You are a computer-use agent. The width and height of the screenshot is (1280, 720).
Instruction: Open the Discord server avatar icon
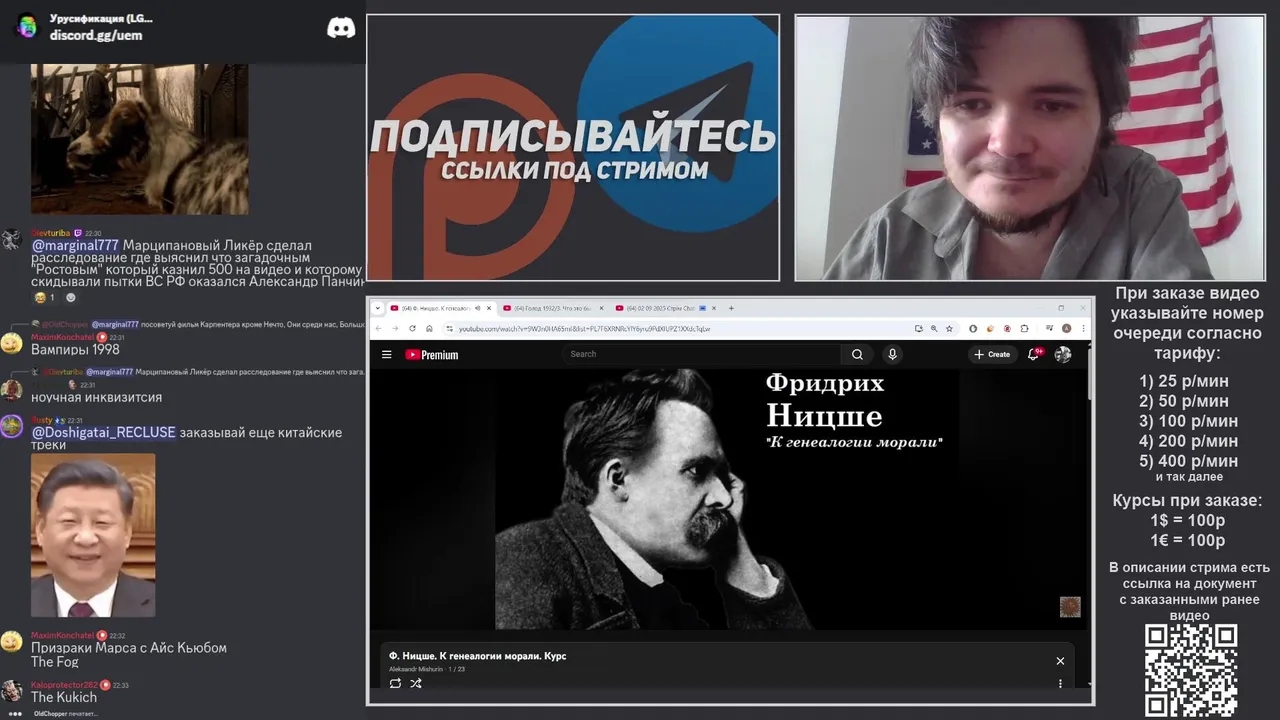(x=27, y=27)
